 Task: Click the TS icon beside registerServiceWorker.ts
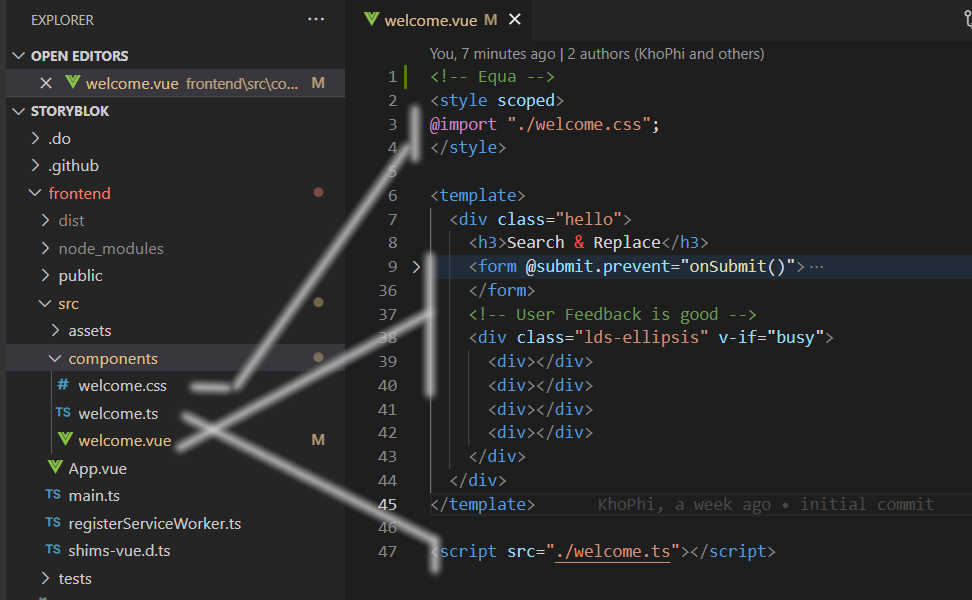click(53, 523)
